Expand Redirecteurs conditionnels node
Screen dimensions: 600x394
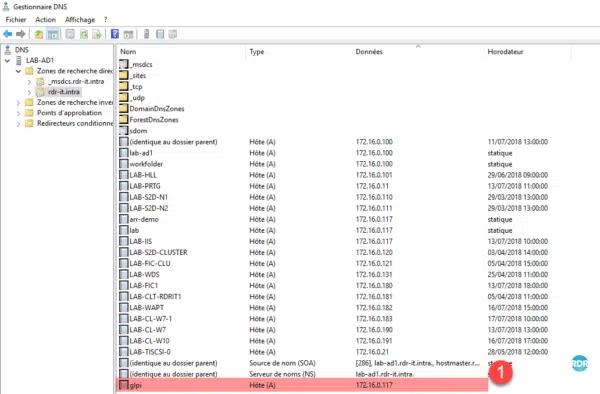pyautogui.click(x=18, y=124)
